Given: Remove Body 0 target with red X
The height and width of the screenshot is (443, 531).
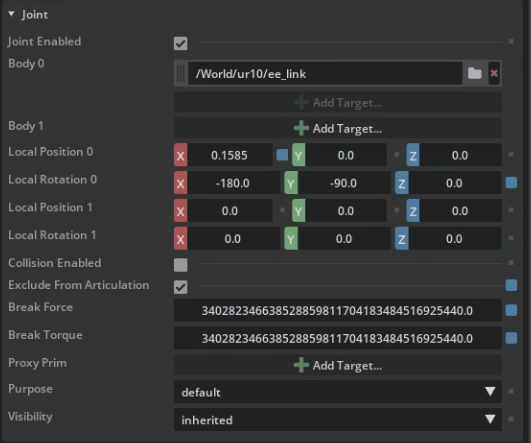Looking at the screenshot, I should (x=494, y=73).
